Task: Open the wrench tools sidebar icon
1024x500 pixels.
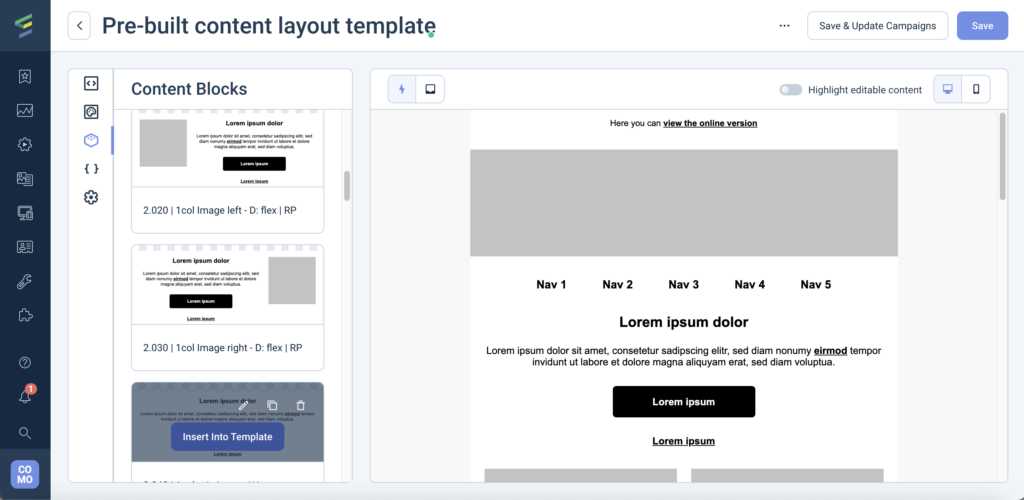Action: (x=25, y=281)
